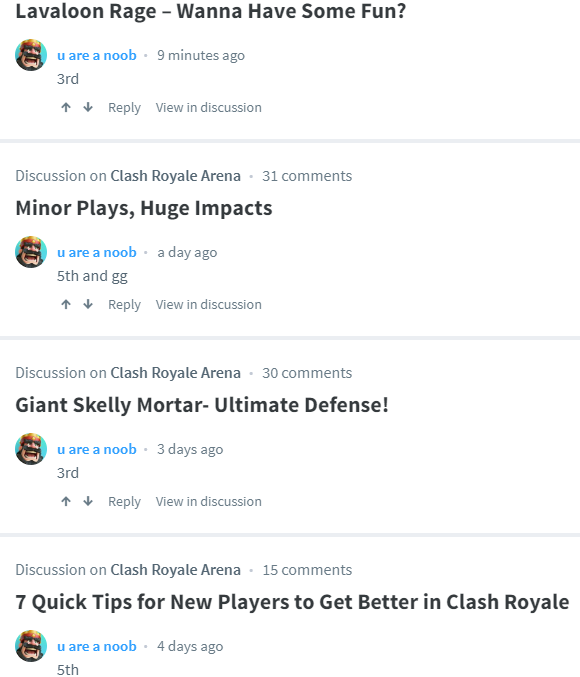Screen dimensions: 580x677
Task: Open avatar on the 7 Quick Tips comment
Action: click(x=31, y=646)
